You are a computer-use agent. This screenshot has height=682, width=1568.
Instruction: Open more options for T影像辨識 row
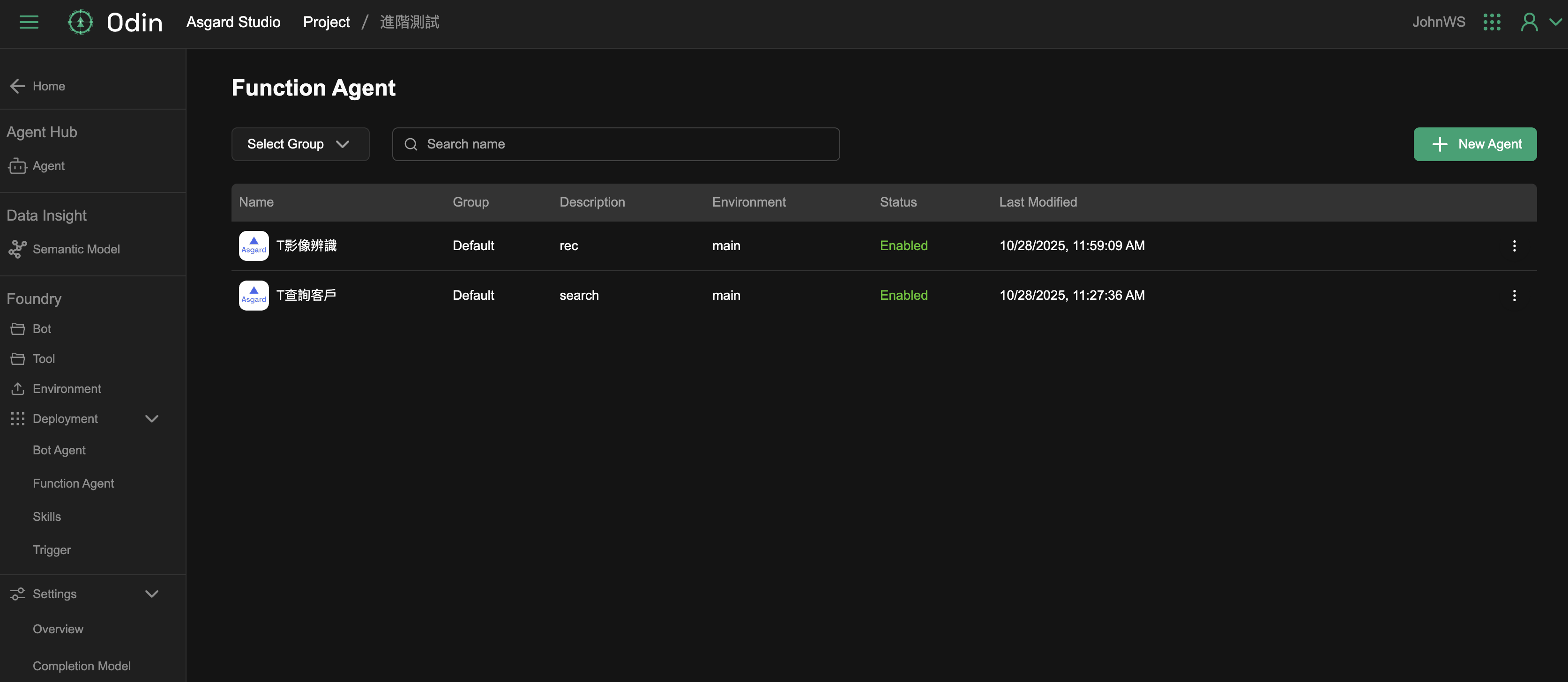1514,246
